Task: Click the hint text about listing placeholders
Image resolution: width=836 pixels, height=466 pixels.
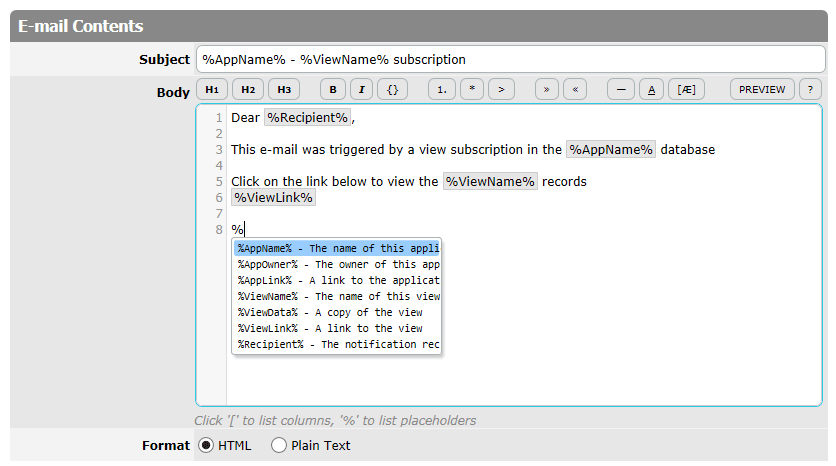Action: [335, 421]
